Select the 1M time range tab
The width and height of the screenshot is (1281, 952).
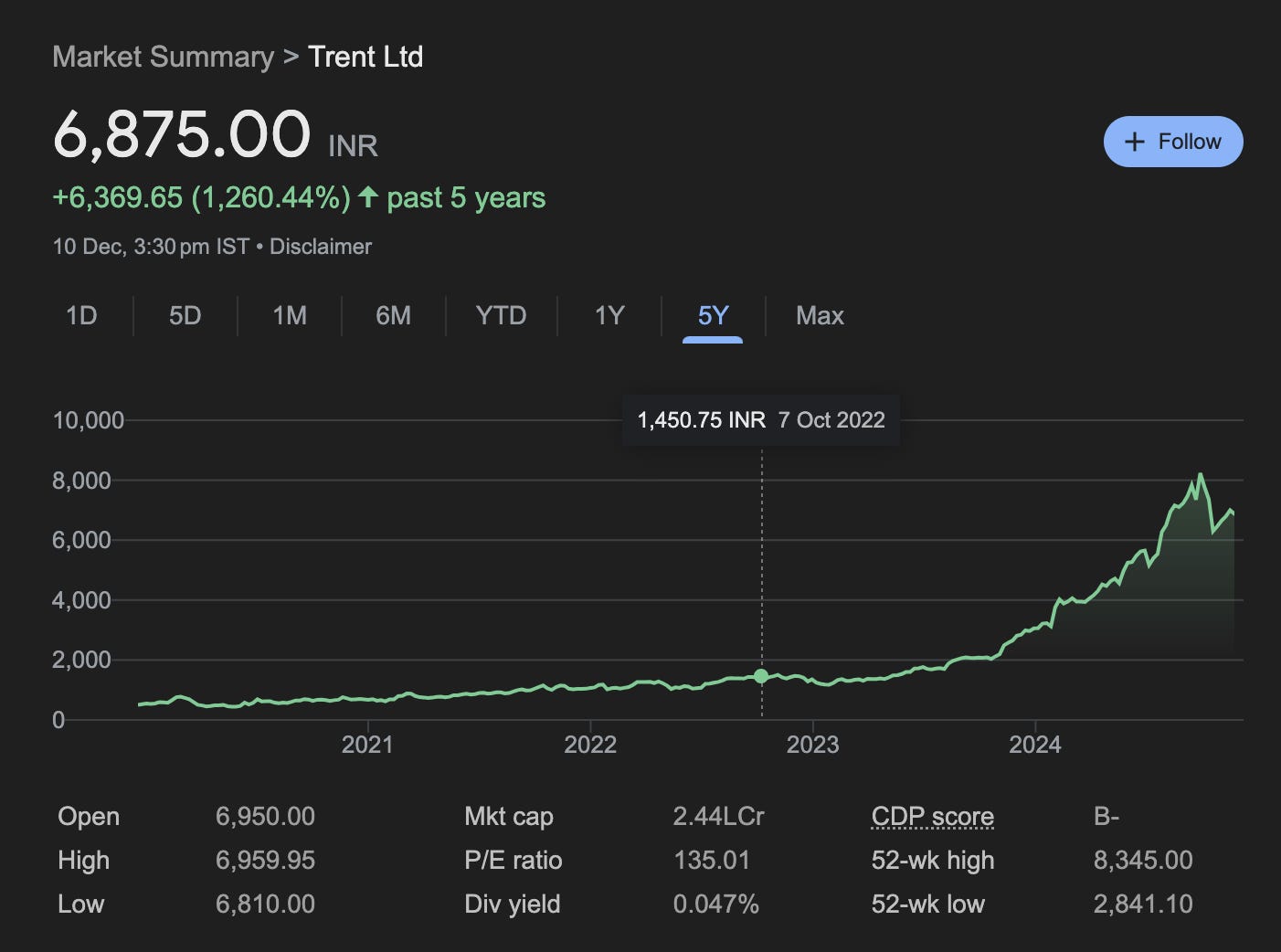coord(290,316)
